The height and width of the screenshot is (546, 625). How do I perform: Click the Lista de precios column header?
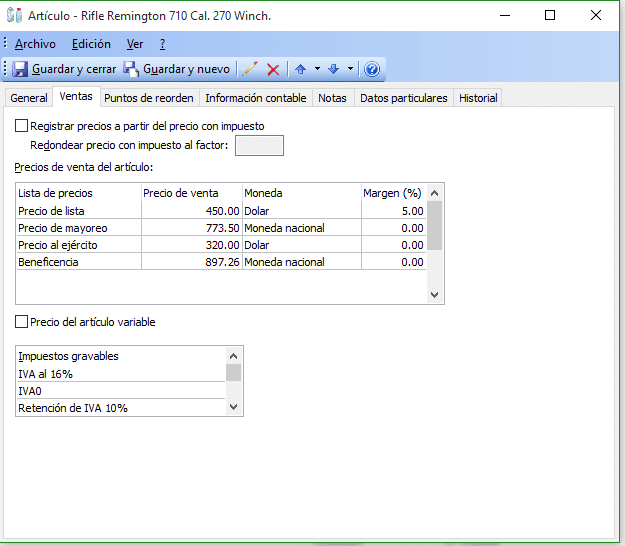tap(79, 193)
